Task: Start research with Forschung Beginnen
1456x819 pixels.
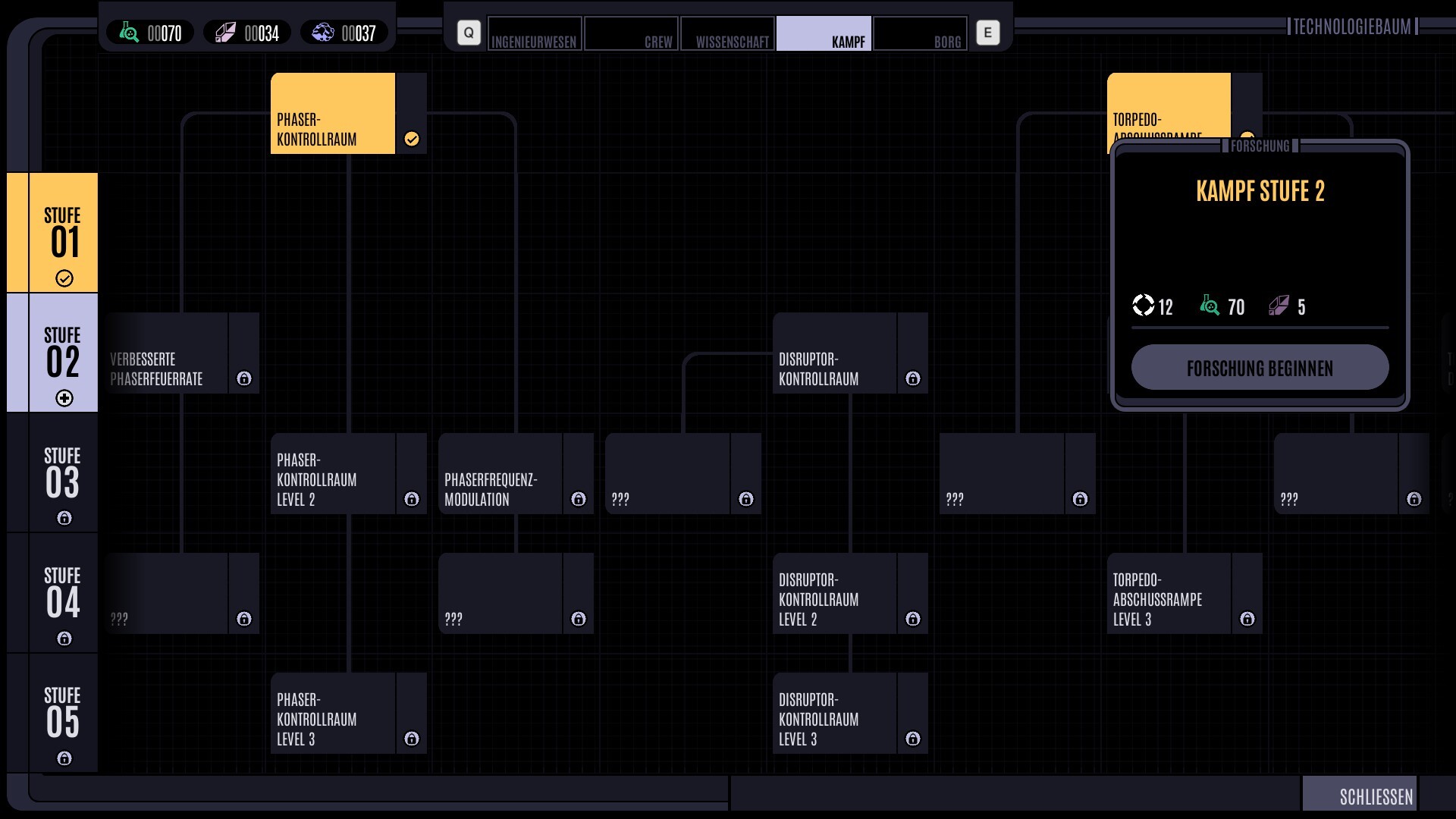Action: (1260, 368)
